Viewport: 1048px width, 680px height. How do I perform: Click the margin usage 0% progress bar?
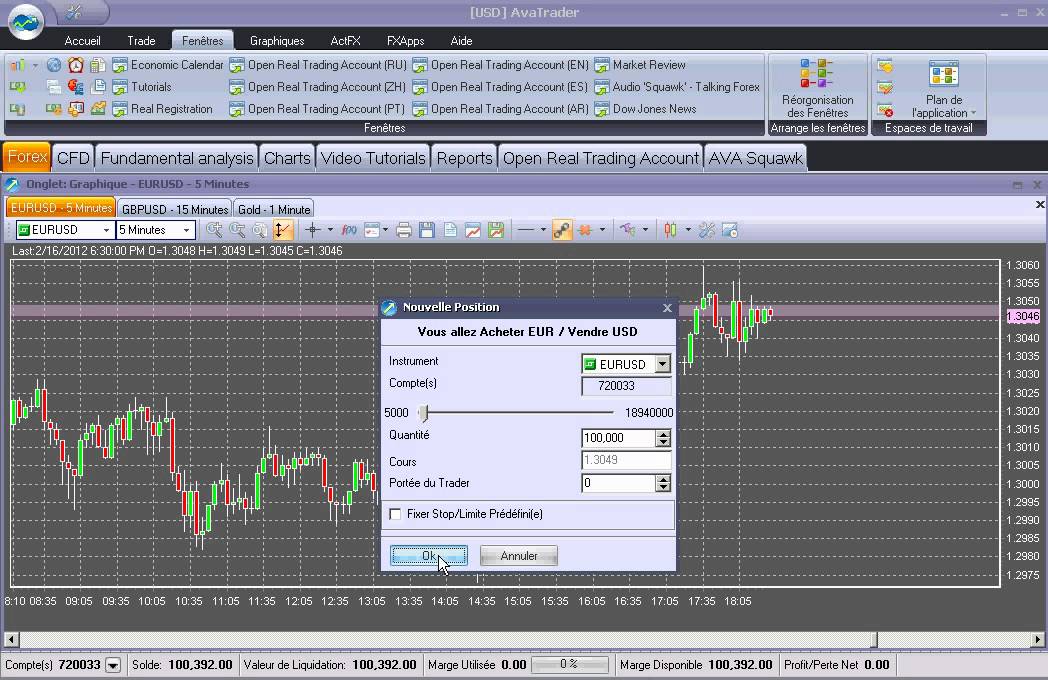[x=568, y=665]
